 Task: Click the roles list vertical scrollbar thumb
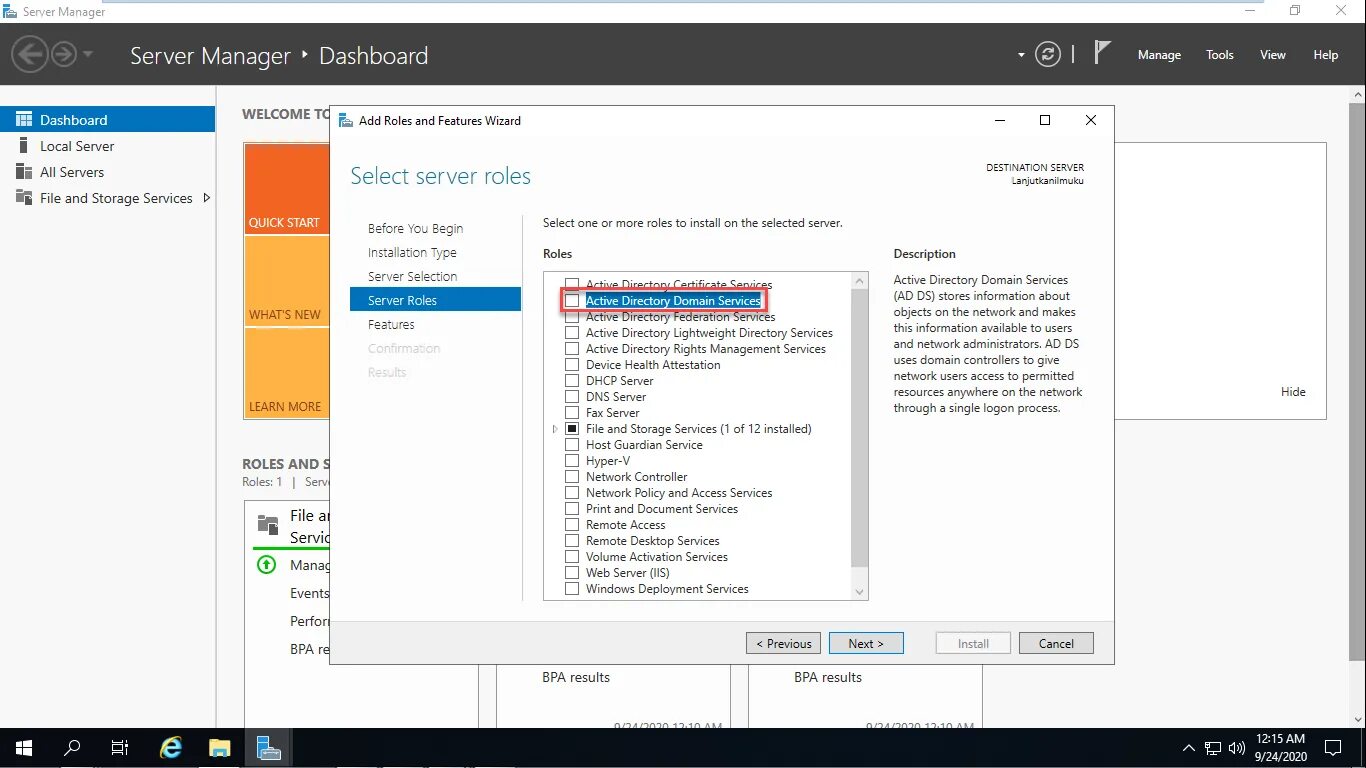point(859,427)
